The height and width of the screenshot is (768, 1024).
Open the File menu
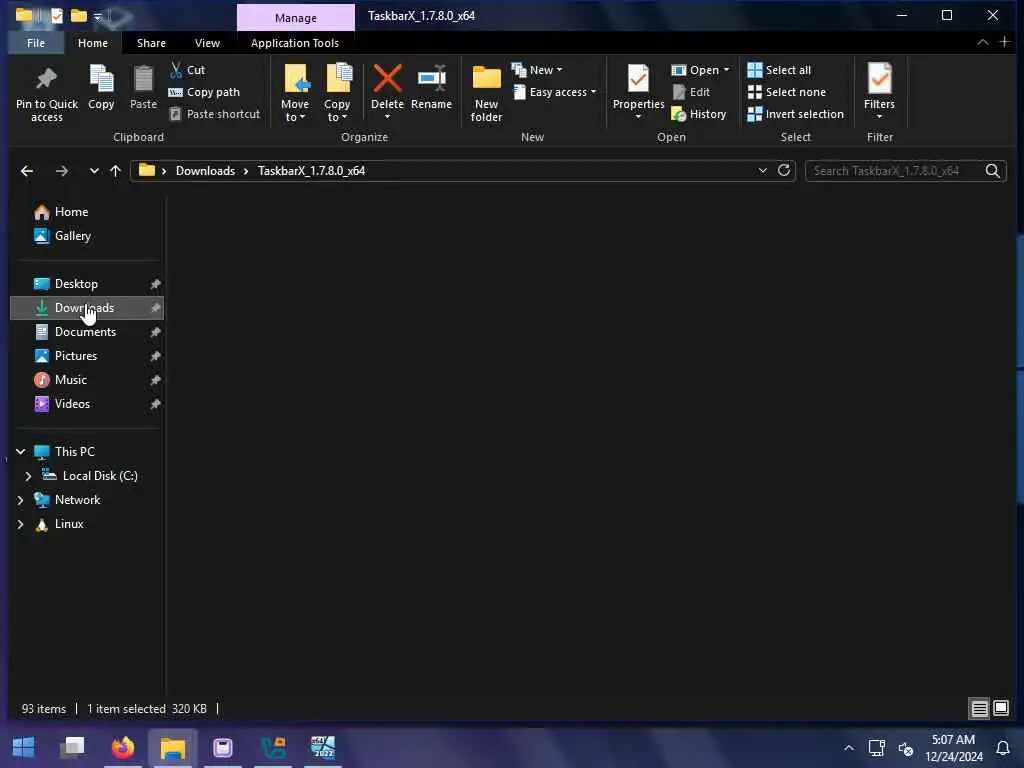pyautogui.click(x=36, y=43)
